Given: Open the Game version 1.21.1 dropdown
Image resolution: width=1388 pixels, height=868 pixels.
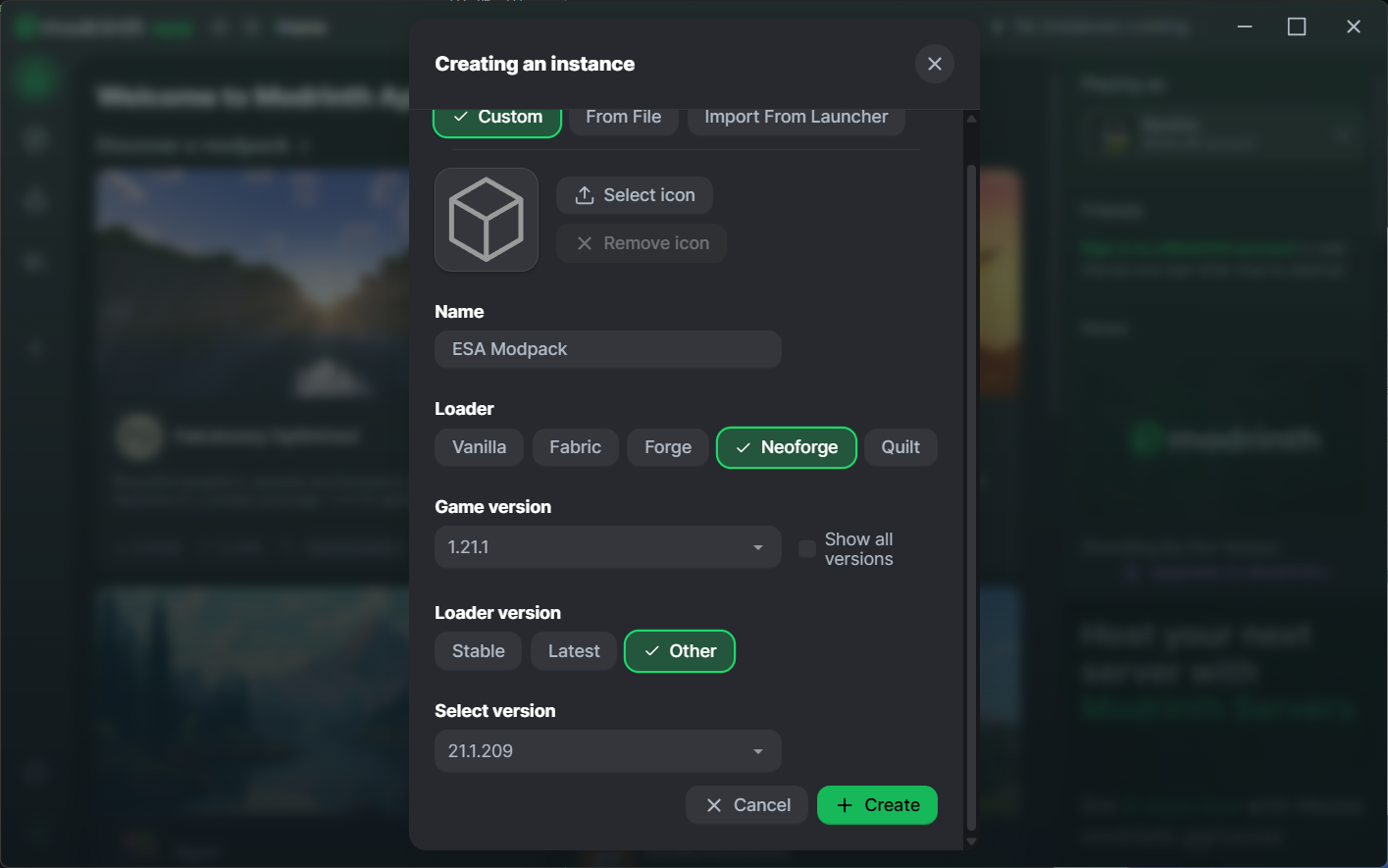Looking at the screenshot, I should tap(607, 547).
